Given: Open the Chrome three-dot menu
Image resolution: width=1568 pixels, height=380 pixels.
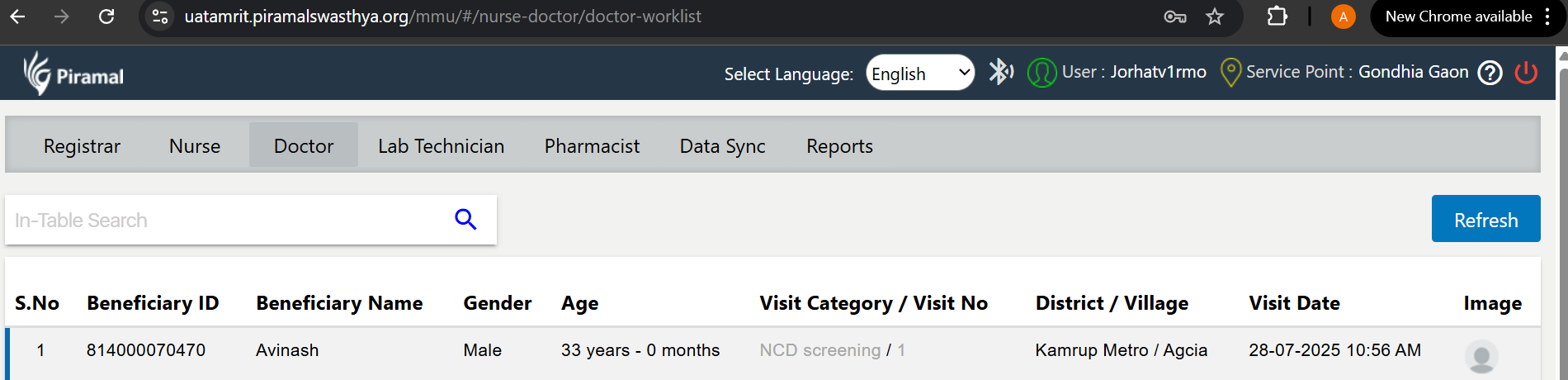Looking at the screenshot, I should [x=1547, y=17].
